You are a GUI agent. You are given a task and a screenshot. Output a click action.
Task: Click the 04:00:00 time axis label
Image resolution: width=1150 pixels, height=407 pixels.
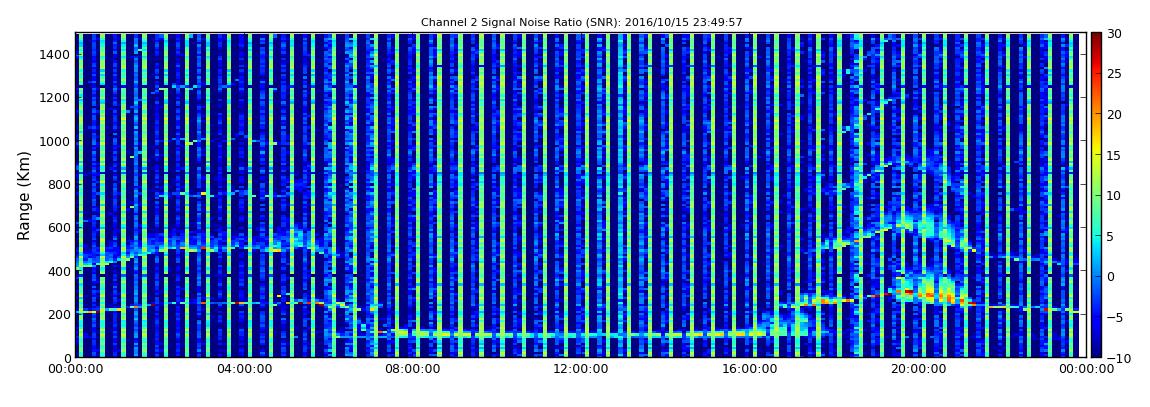244,369
